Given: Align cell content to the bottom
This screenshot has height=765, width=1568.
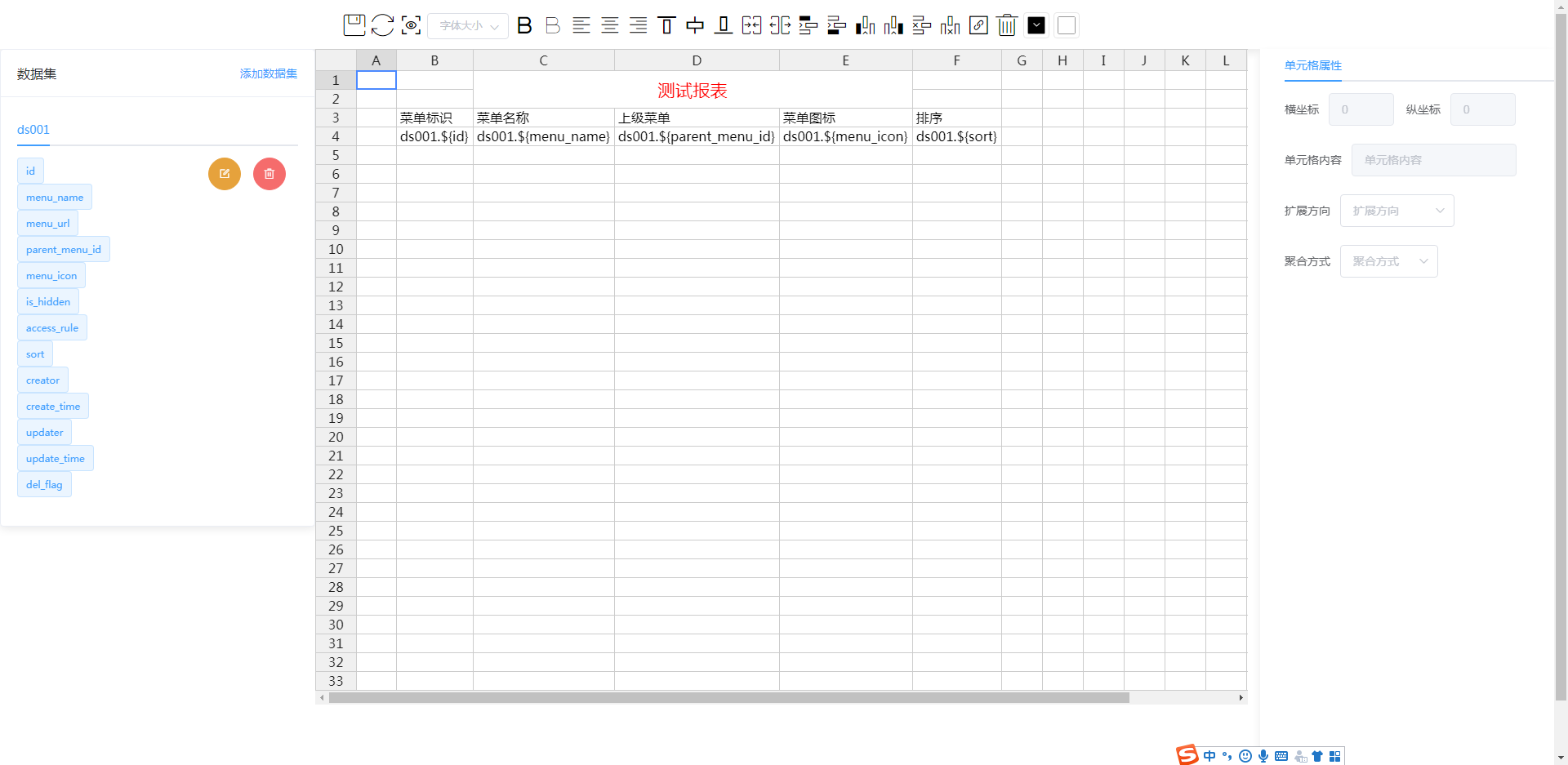Looking at the screenshot, I should (723, 25).
